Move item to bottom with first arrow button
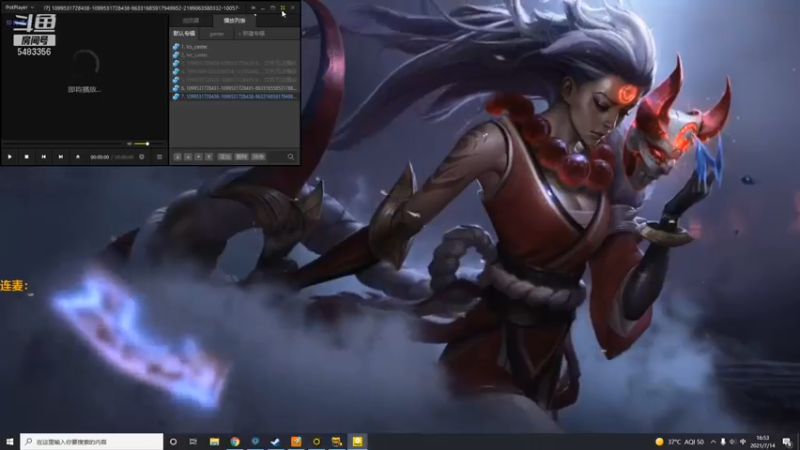The image size is (800, 450). coord(178,157)
